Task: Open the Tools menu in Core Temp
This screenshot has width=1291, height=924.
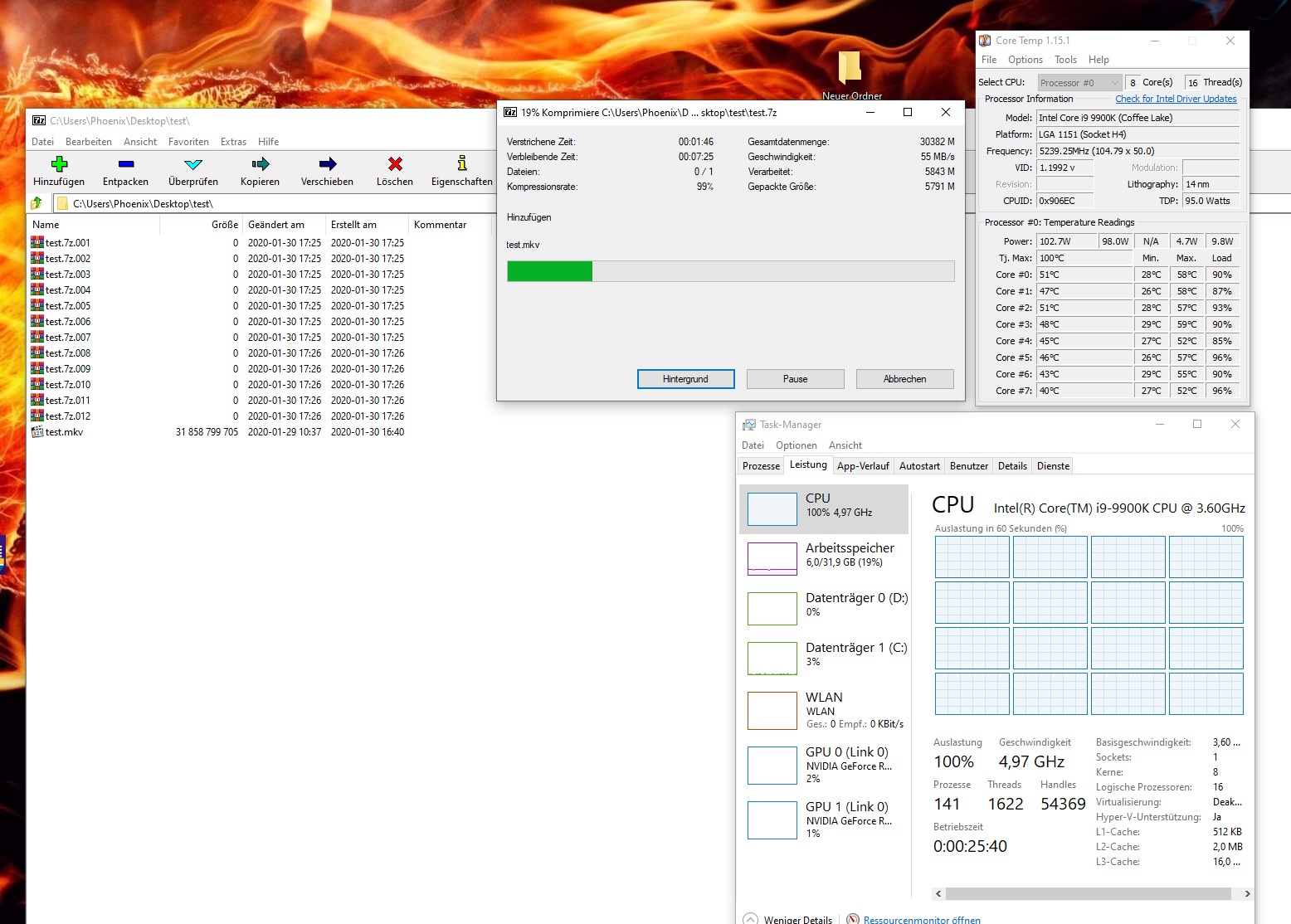Action: tap(1065, 60)
